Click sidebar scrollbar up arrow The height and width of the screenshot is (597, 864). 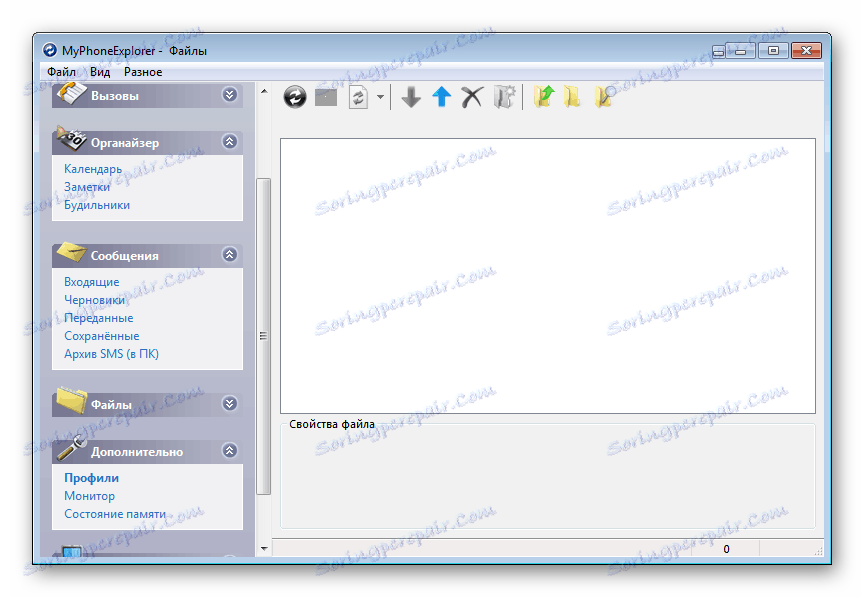pos(264,91)
